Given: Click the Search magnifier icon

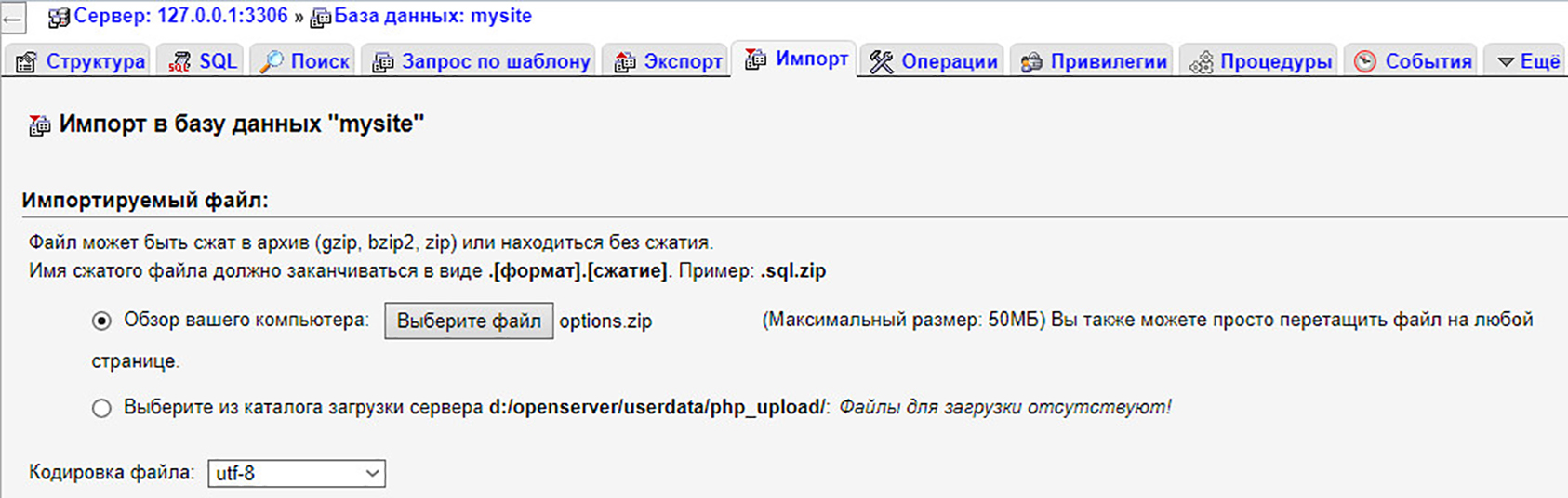Looking at the screenshot, I should tap(272, 62).
